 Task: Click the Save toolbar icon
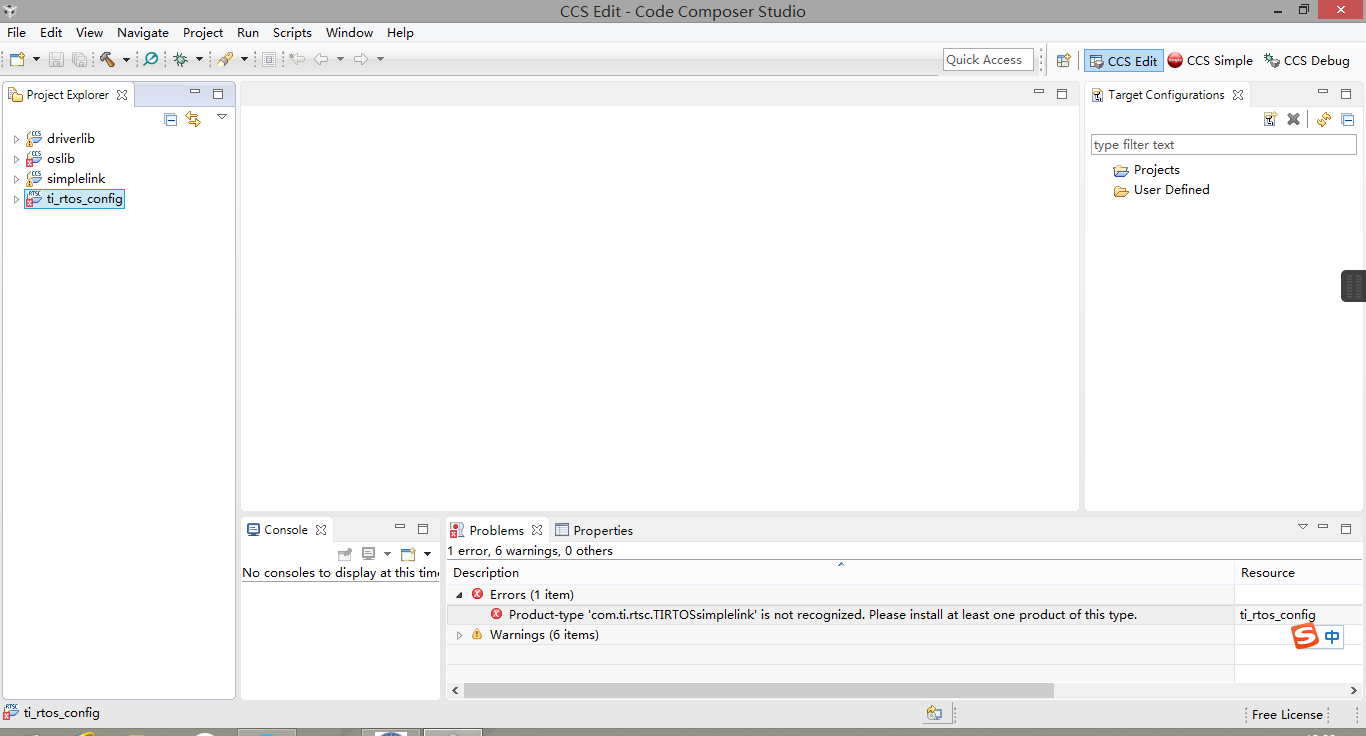[56, 60]
